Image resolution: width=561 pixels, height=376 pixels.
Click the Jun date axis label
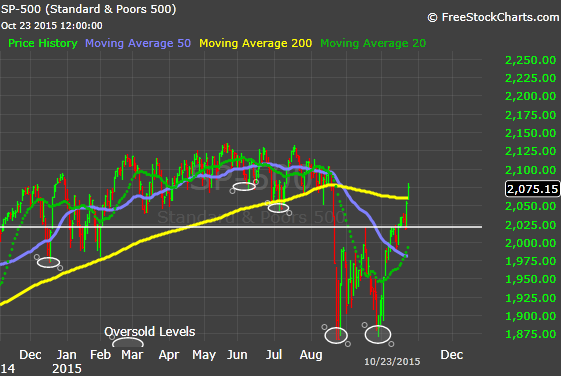(237, 355)
